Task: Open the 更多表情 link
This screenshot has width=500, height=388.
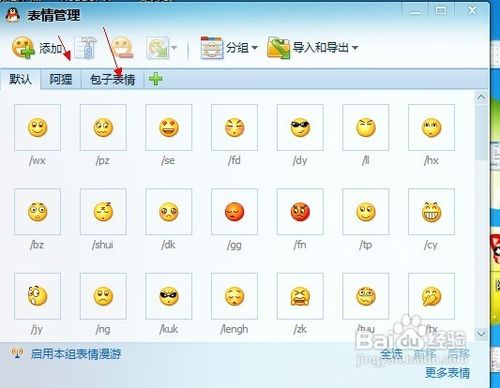Action: pyautogui.click(x=448, y=373)
